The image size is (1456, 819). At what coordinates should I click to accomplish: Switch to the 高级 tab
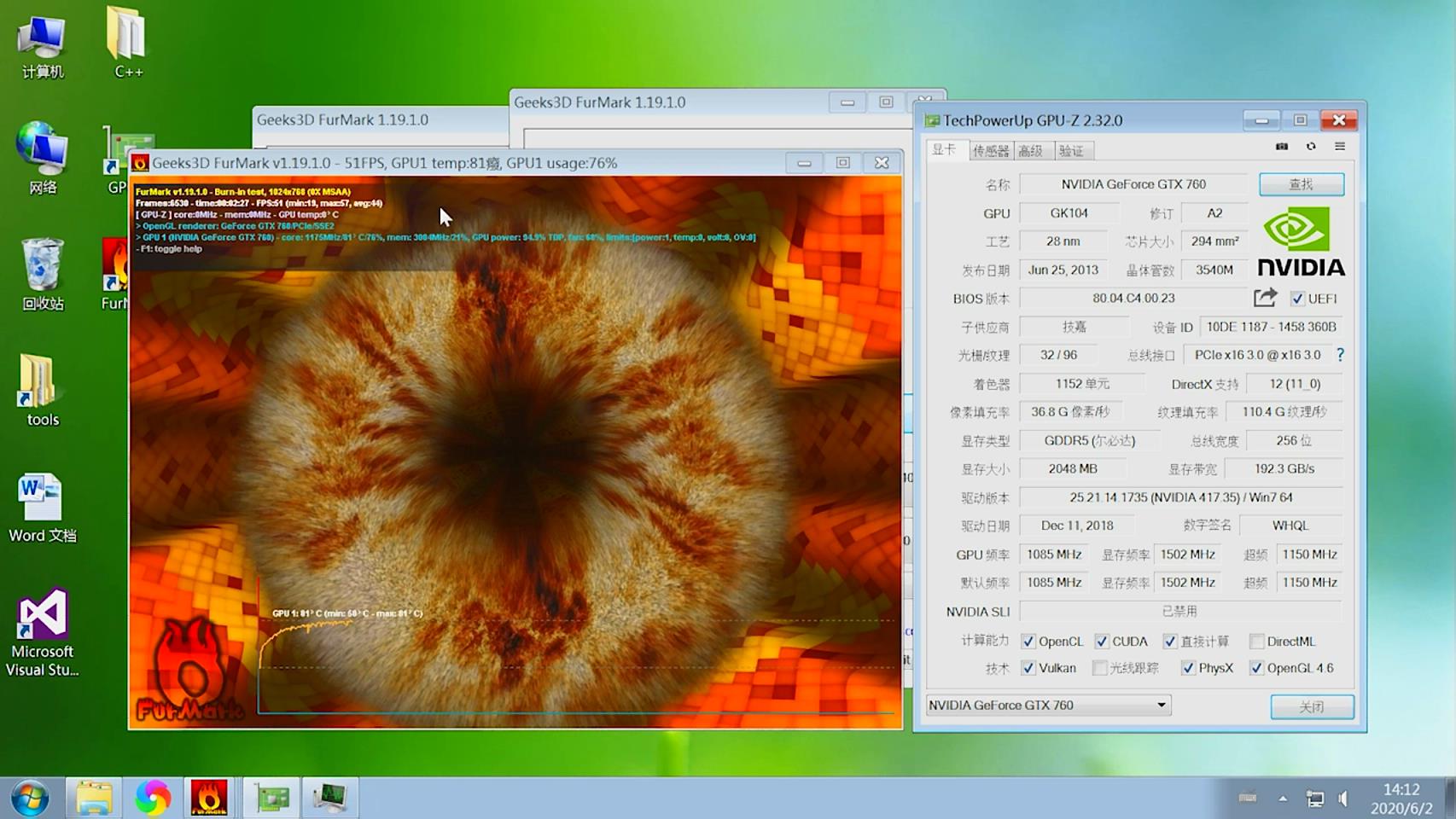point(1031,151)
